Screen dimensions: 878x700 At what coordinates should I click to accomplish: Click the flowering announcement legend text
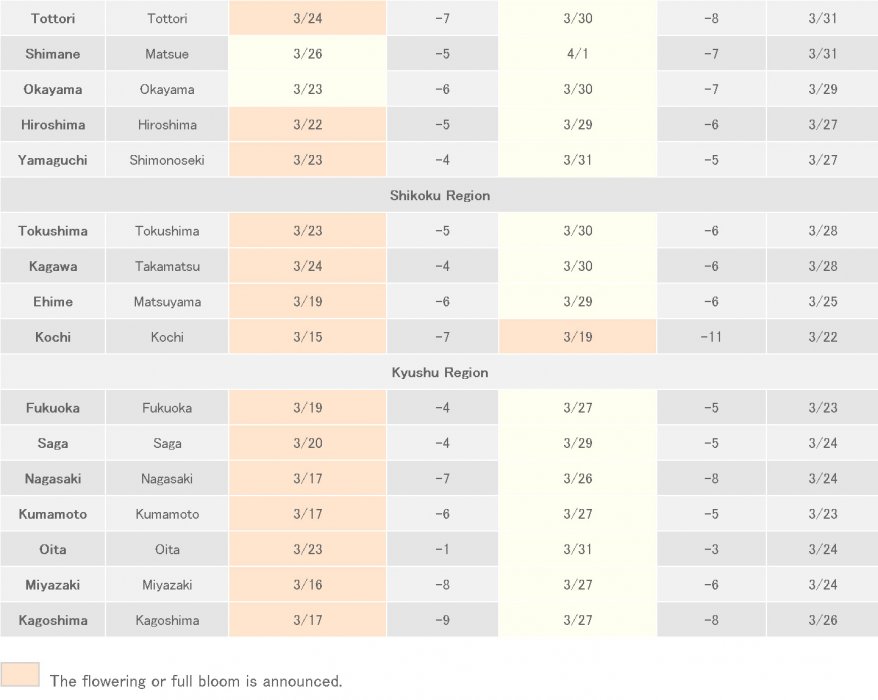[x=196, y=681]
